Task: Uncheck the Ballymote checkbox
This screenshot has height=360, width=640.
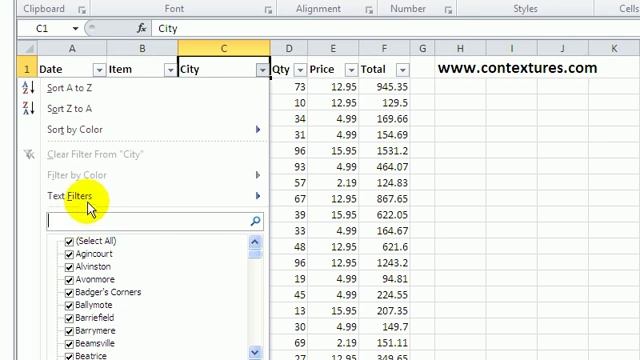Action: click(69, 305)
